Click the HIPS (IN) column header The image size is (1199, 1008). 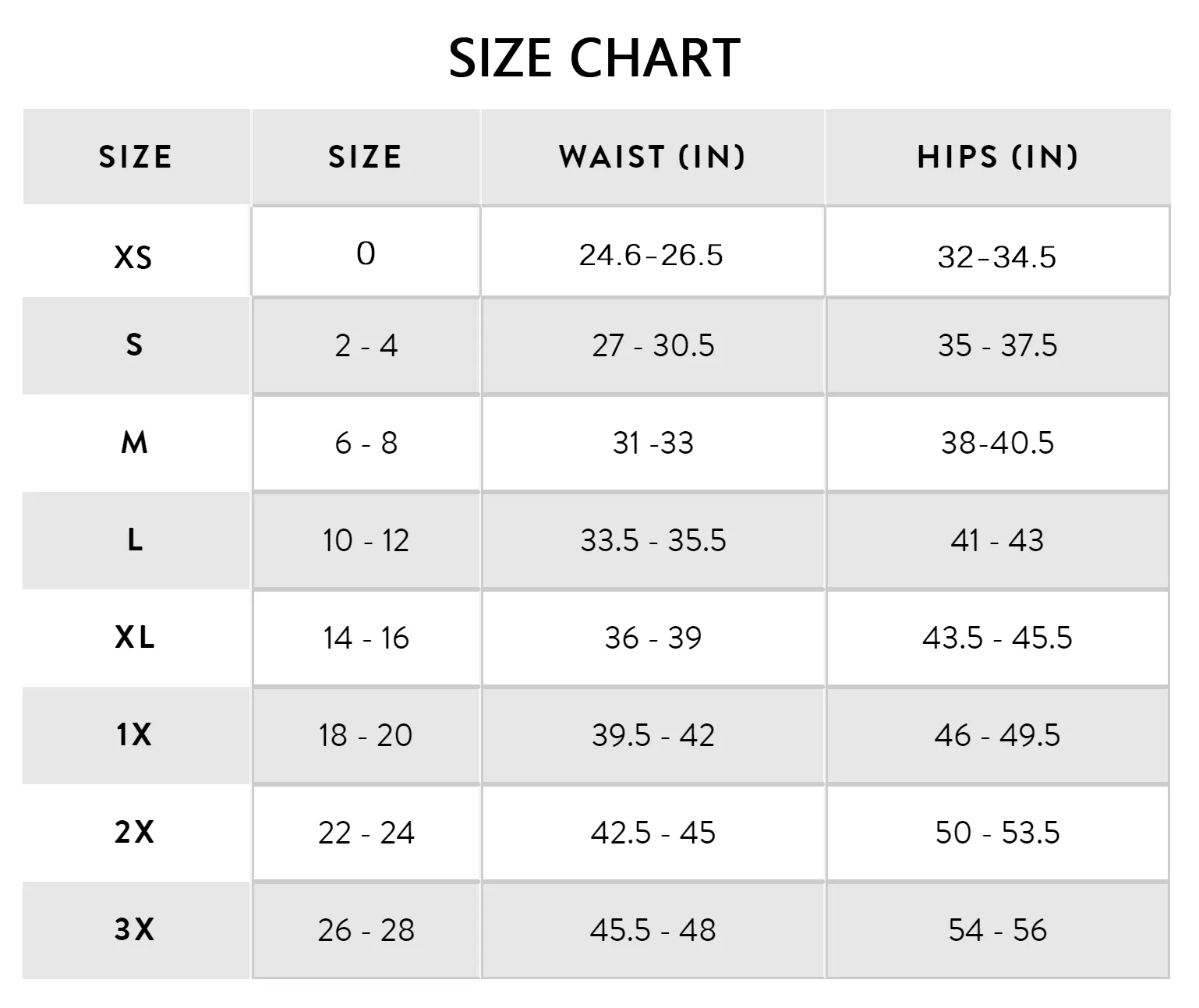pos(998,157)
